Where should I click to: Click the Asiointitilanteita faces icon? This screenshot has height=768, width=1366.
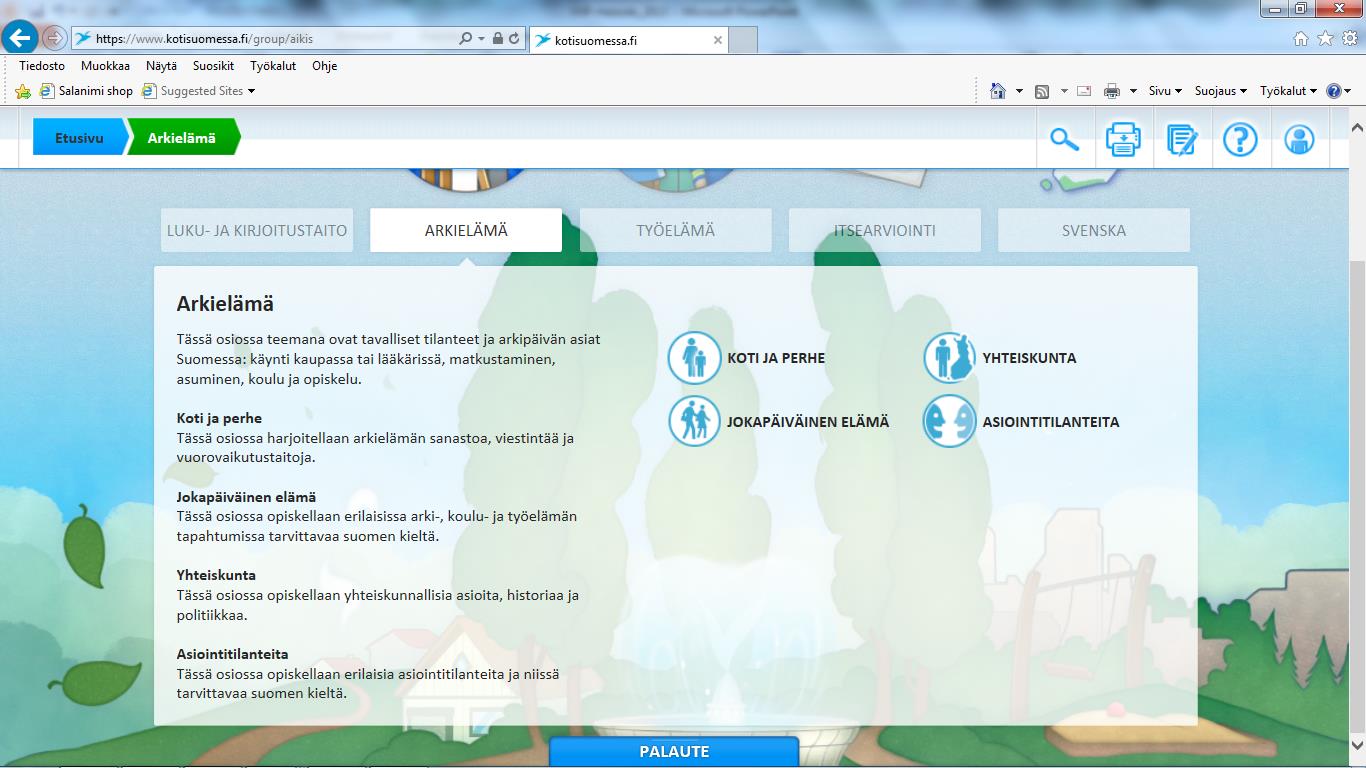coord(949,421)
